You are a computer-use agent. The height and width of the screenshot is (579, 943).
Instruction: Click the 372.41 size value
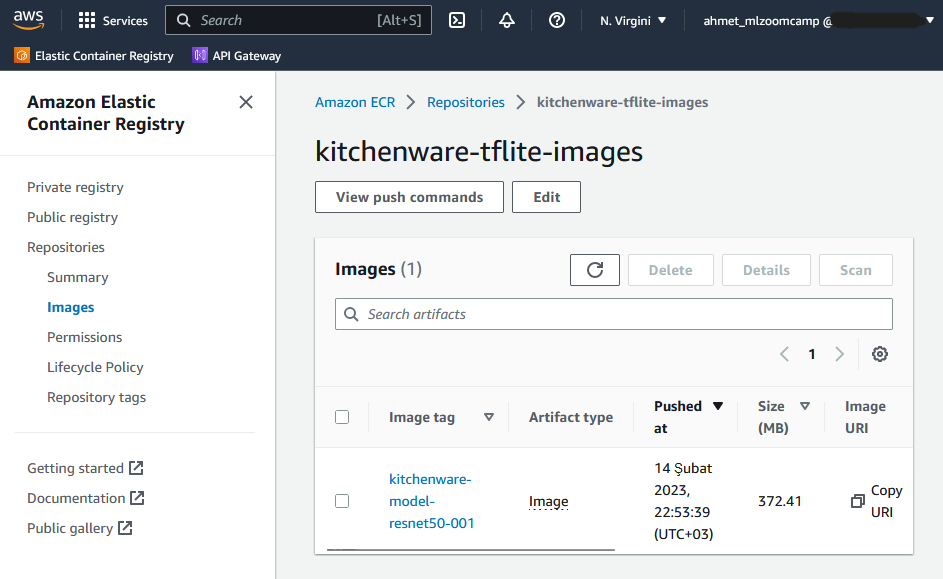779,501
